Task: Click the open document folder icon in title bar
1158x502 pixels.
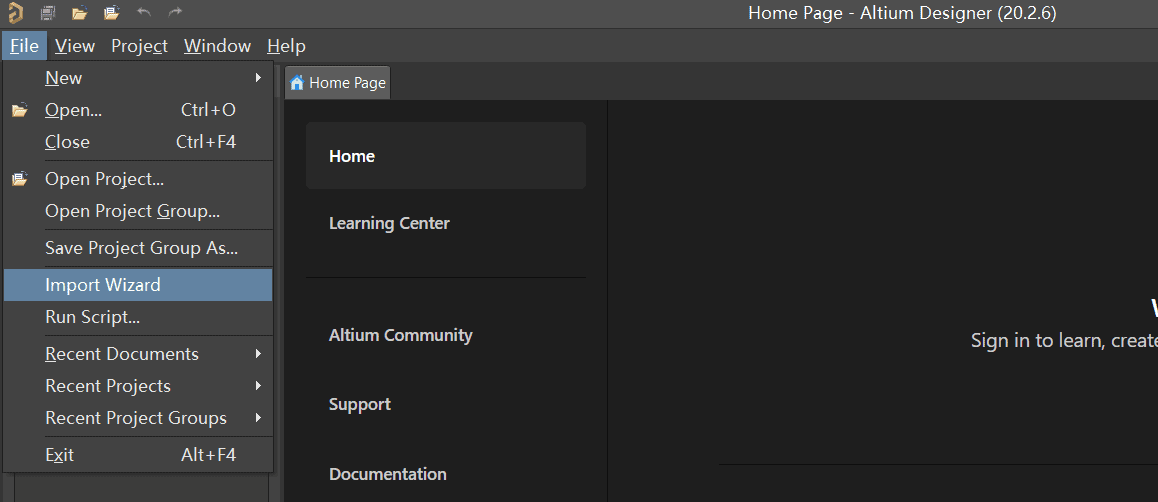Action: tap(80, 13)
